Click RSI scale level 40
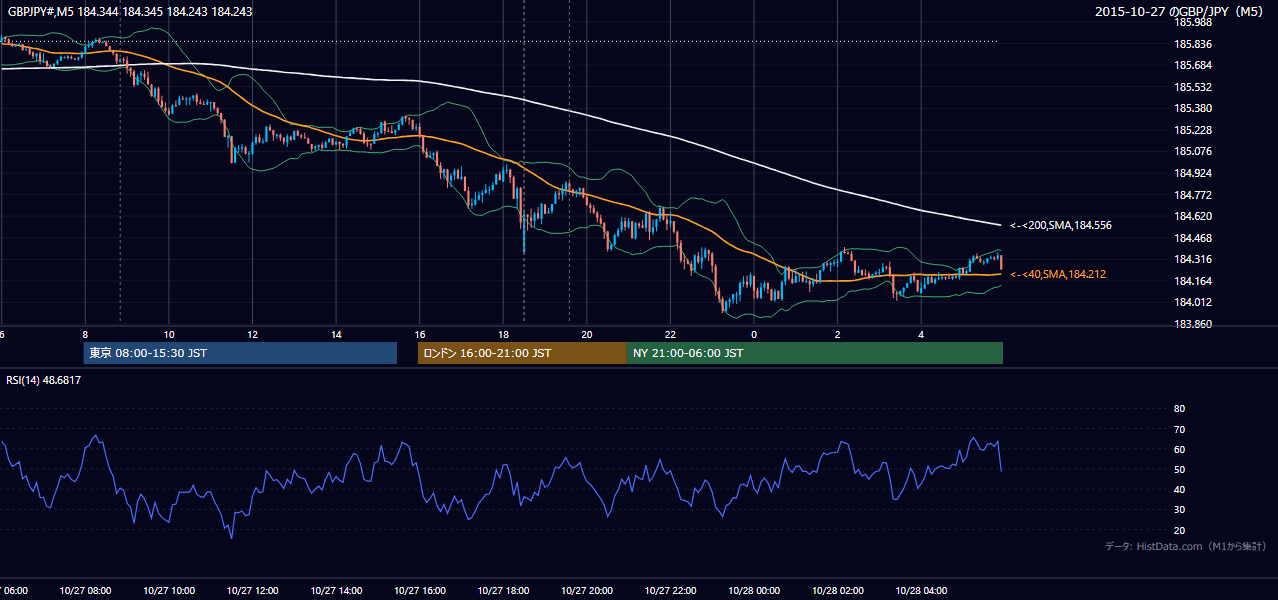1278x600 pixels. [x=1179, y=489]
